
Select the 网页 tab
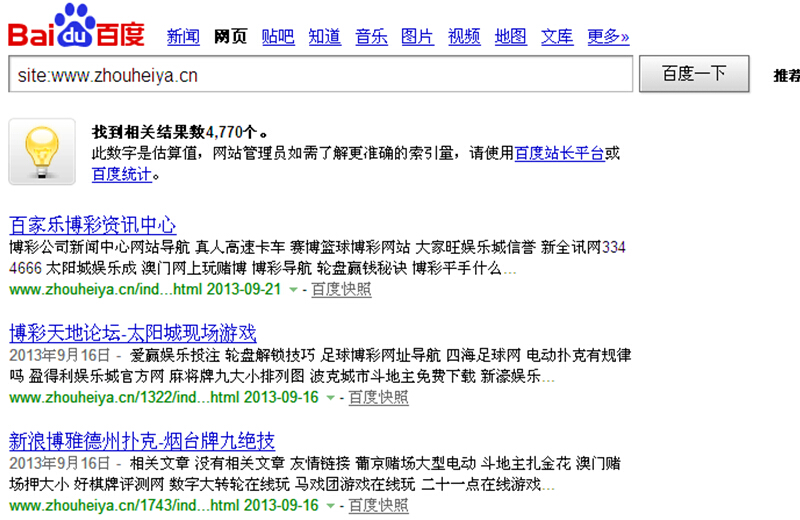[x=231, y=37]
